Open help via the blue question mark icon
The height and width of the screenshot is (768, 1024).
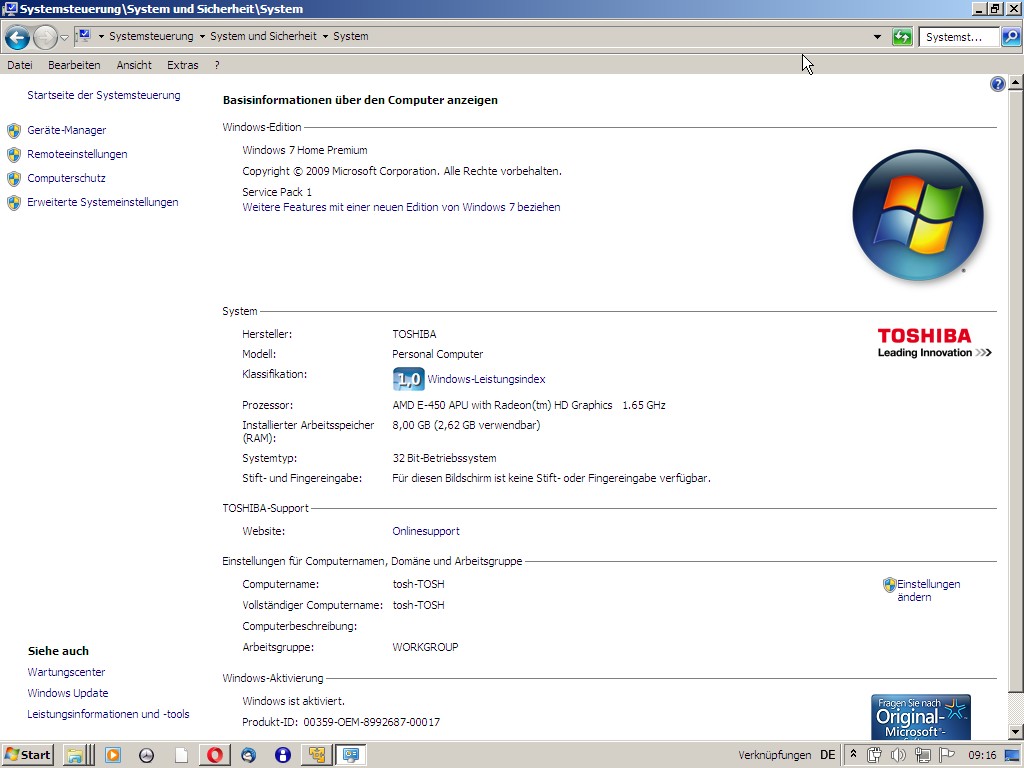pyautogui.click(x=997, y=84)
